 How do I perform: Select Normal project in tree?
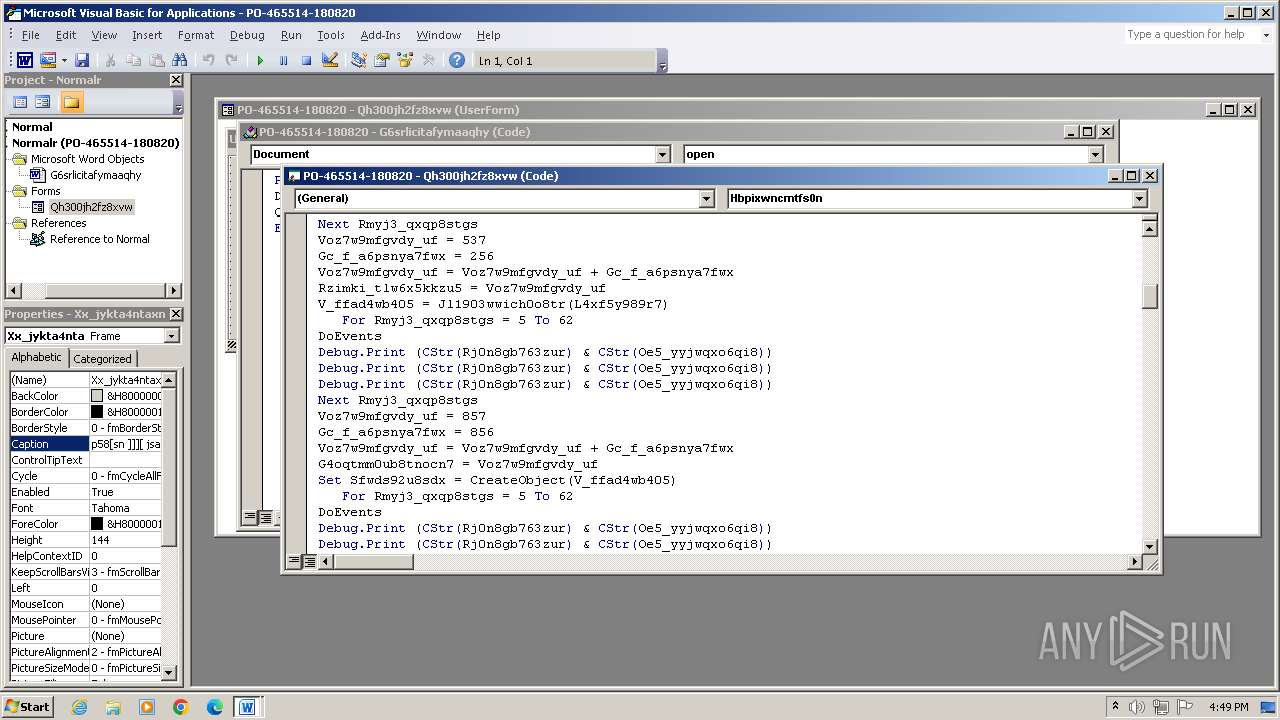point(32,127)
